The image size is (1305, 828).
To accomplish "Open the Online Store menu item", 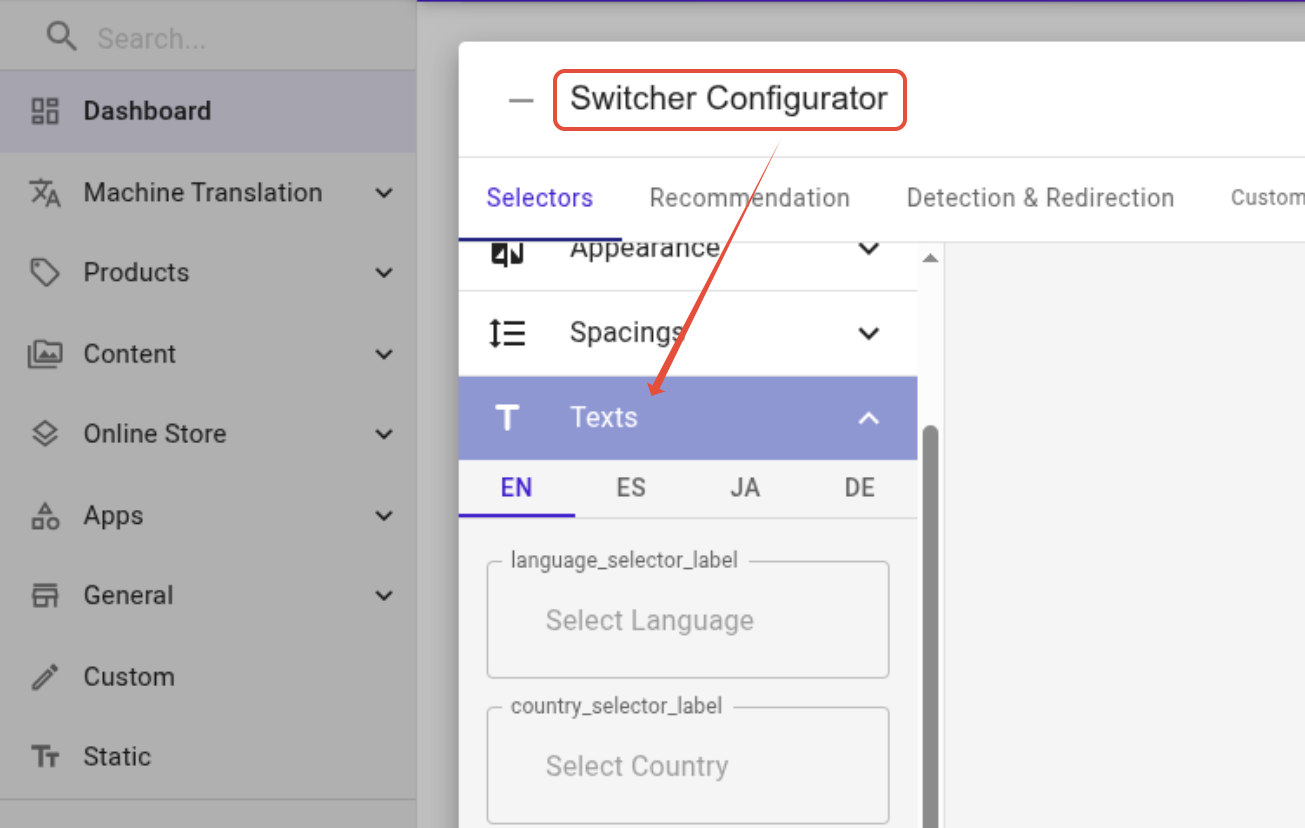I will (x=155, y=434).
